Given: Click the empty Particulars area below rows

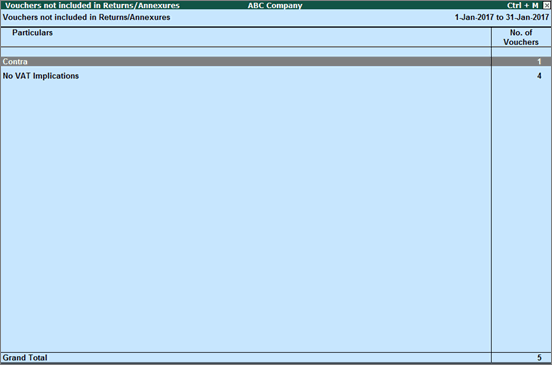Looking at the screenshot, I should click(246, 216).
